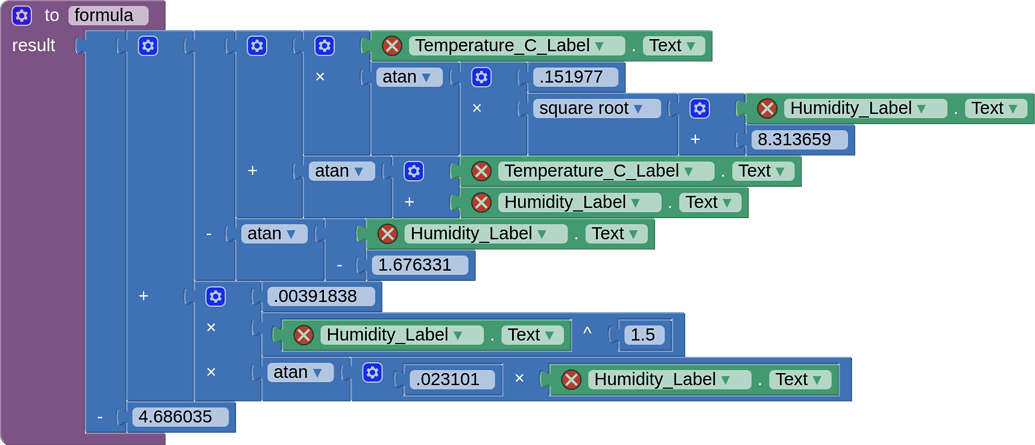
Task: Open atan dropdown of the subtracted Humidity block
Action: [x=275, y=234]
